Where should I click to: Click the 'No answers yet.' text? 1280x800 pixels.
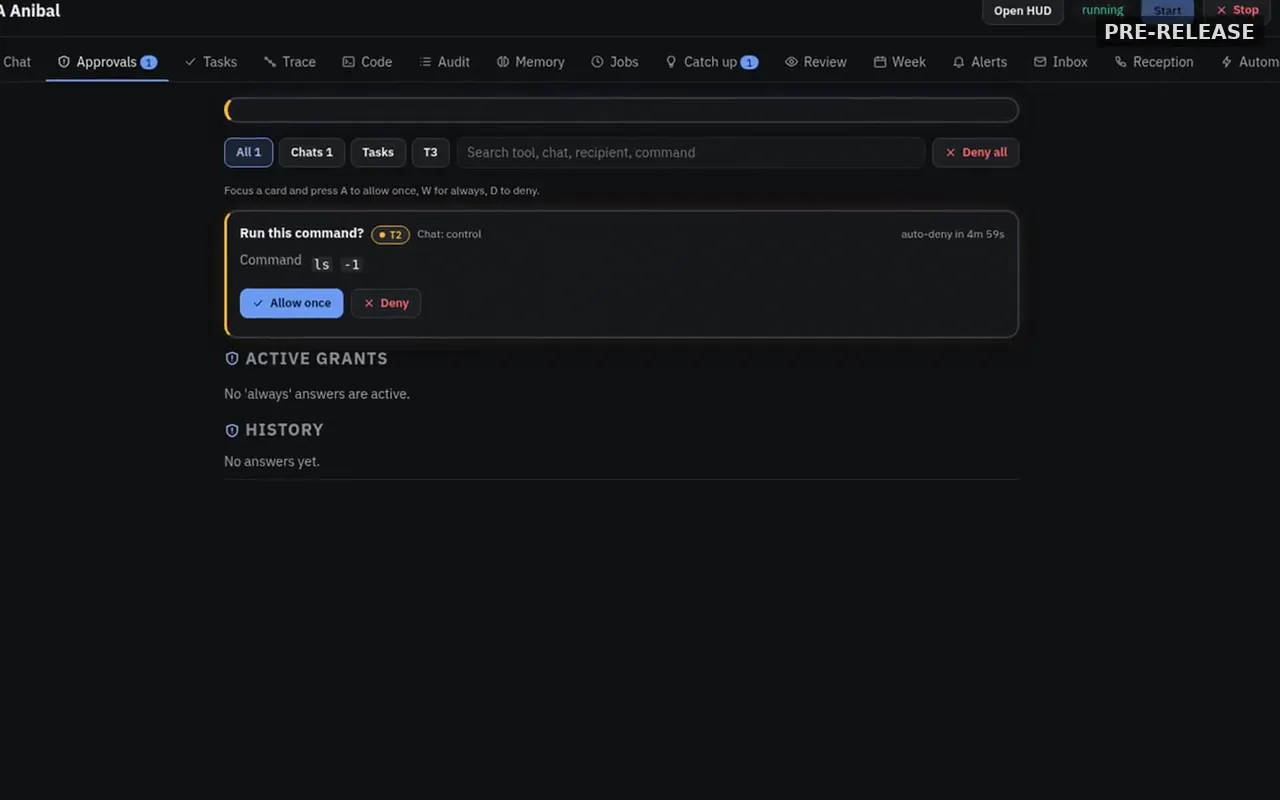pyautogui.click(x=272, y=461)
